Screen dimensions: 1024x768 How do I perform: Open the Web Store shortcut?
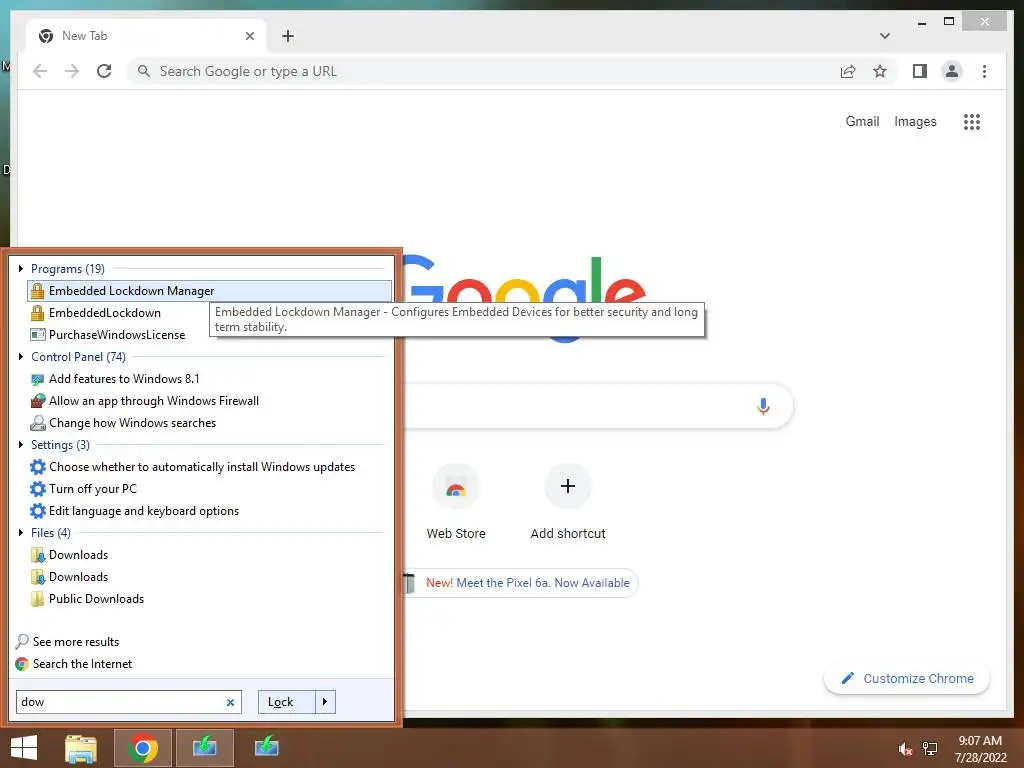[456, 502]
